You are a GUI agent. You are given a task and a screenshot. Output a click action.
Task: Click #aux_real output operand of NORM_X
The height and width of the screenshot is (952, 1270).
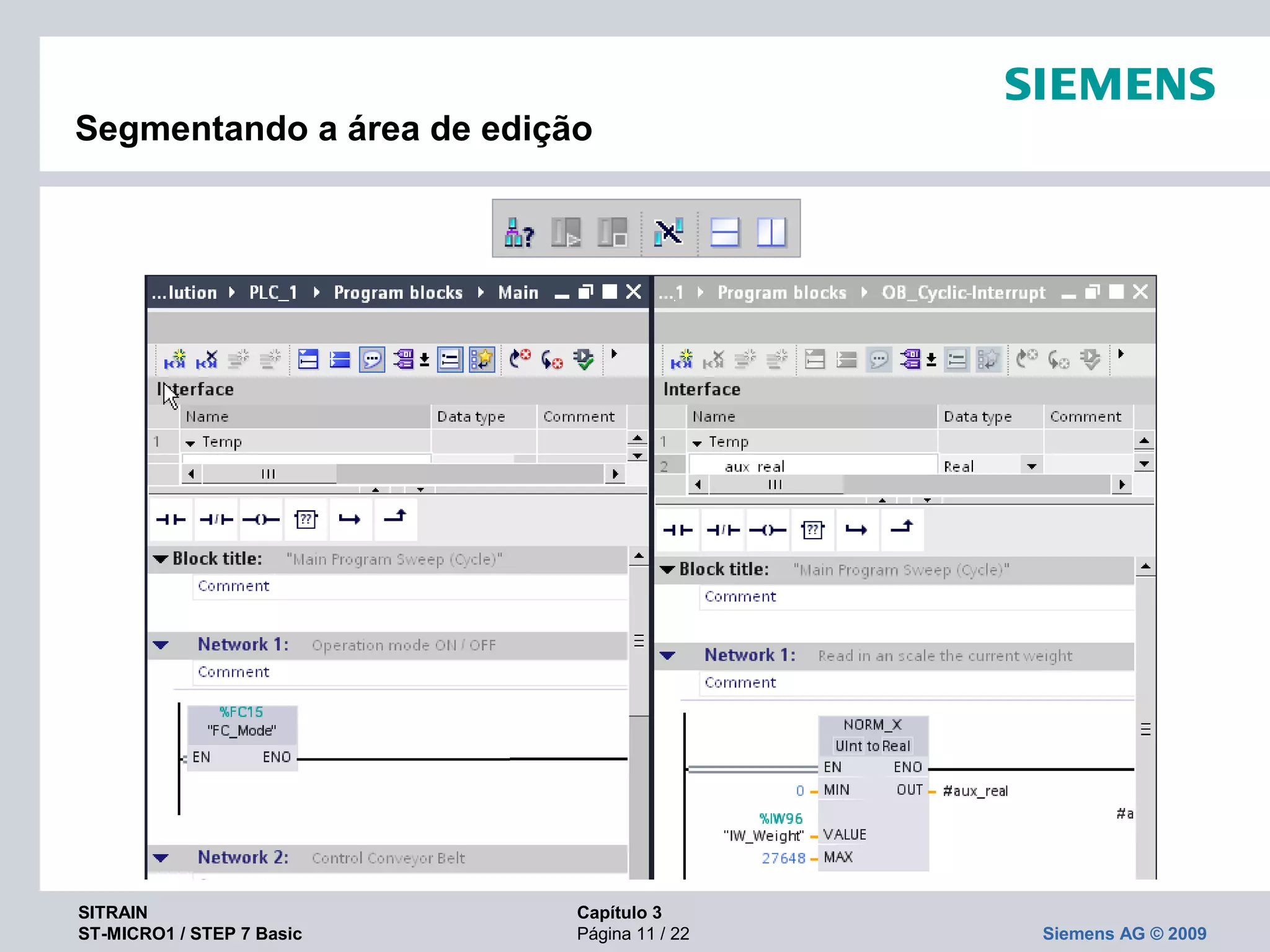975,791
